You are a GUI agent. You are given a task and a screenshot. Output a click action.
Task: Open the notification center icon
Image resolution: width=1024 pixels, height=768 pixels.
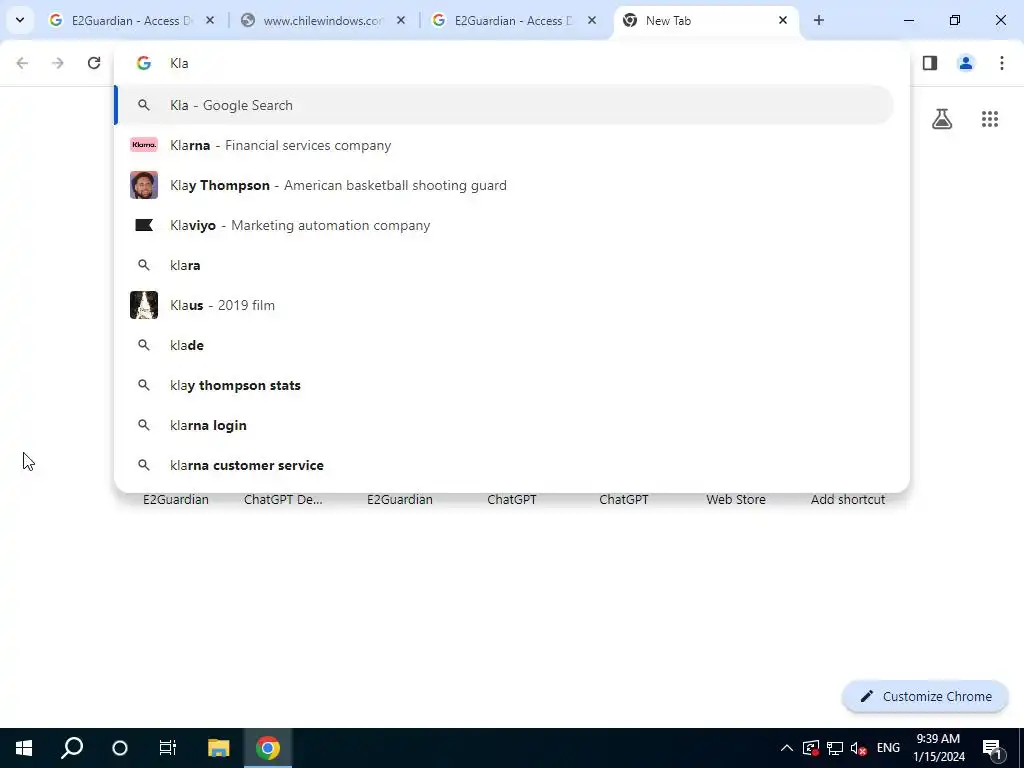(992, 748)
